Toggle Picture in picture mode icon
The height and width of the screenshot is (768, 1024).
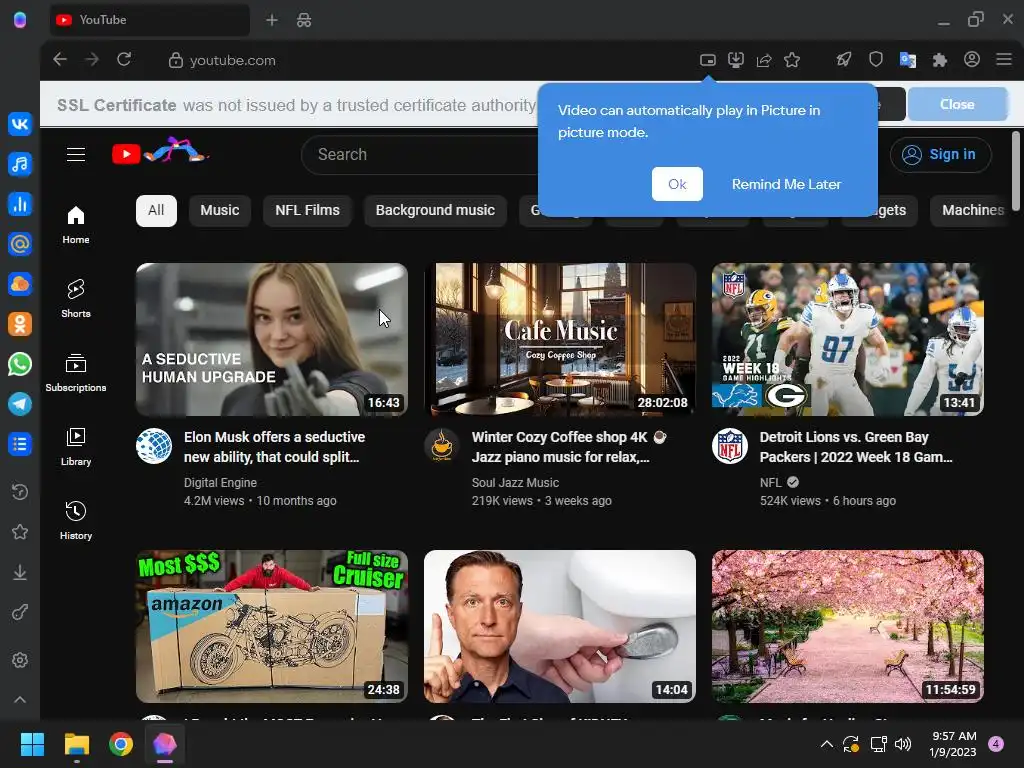coord(708,60)
